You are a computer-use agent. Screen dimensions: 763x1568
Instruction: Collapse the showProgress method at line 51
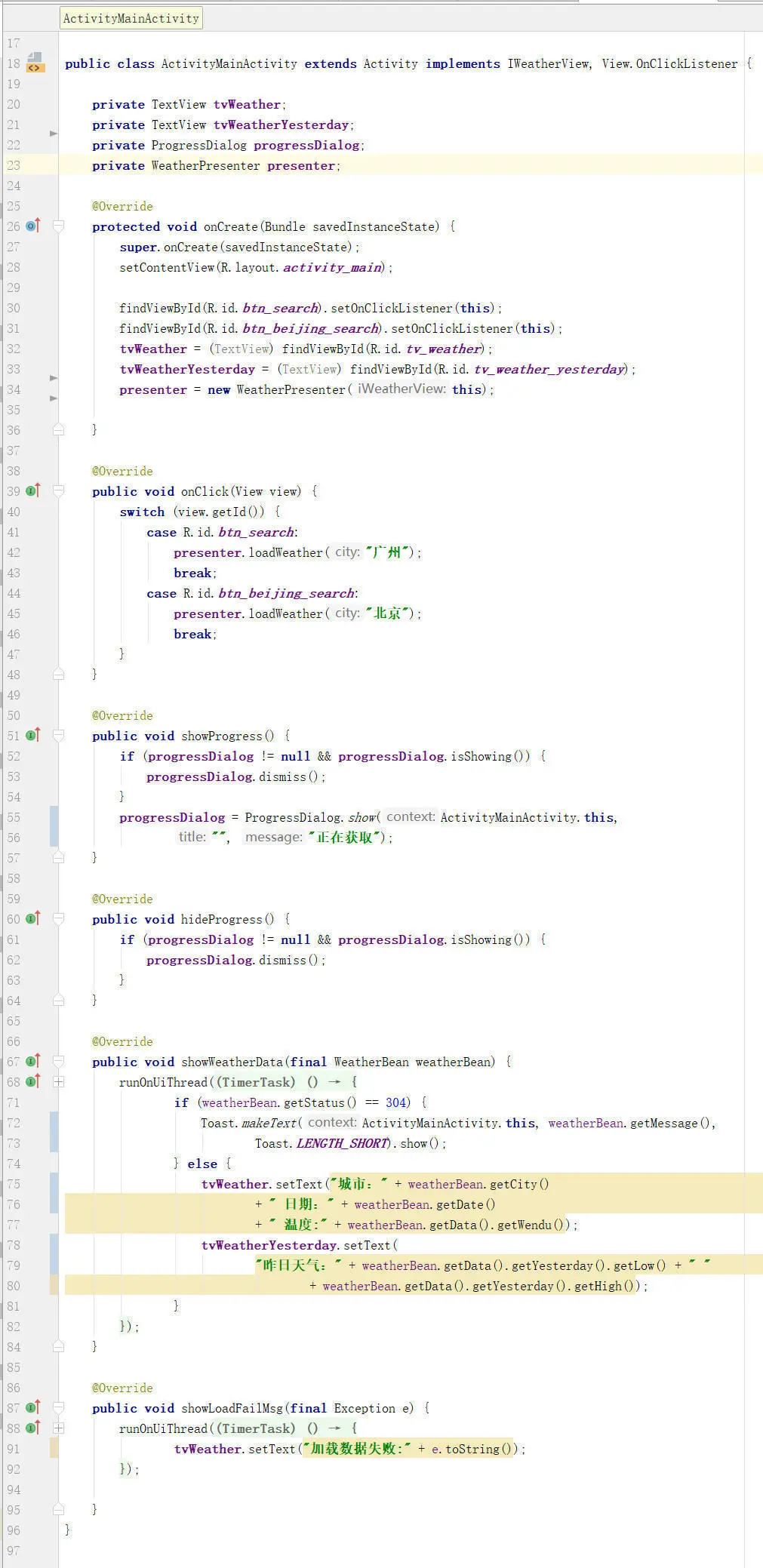pos(58,735)
